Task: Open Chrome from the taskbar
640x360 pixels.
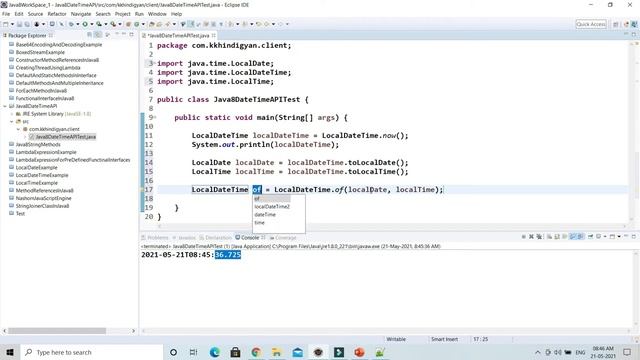Action: tap(256, 352)
